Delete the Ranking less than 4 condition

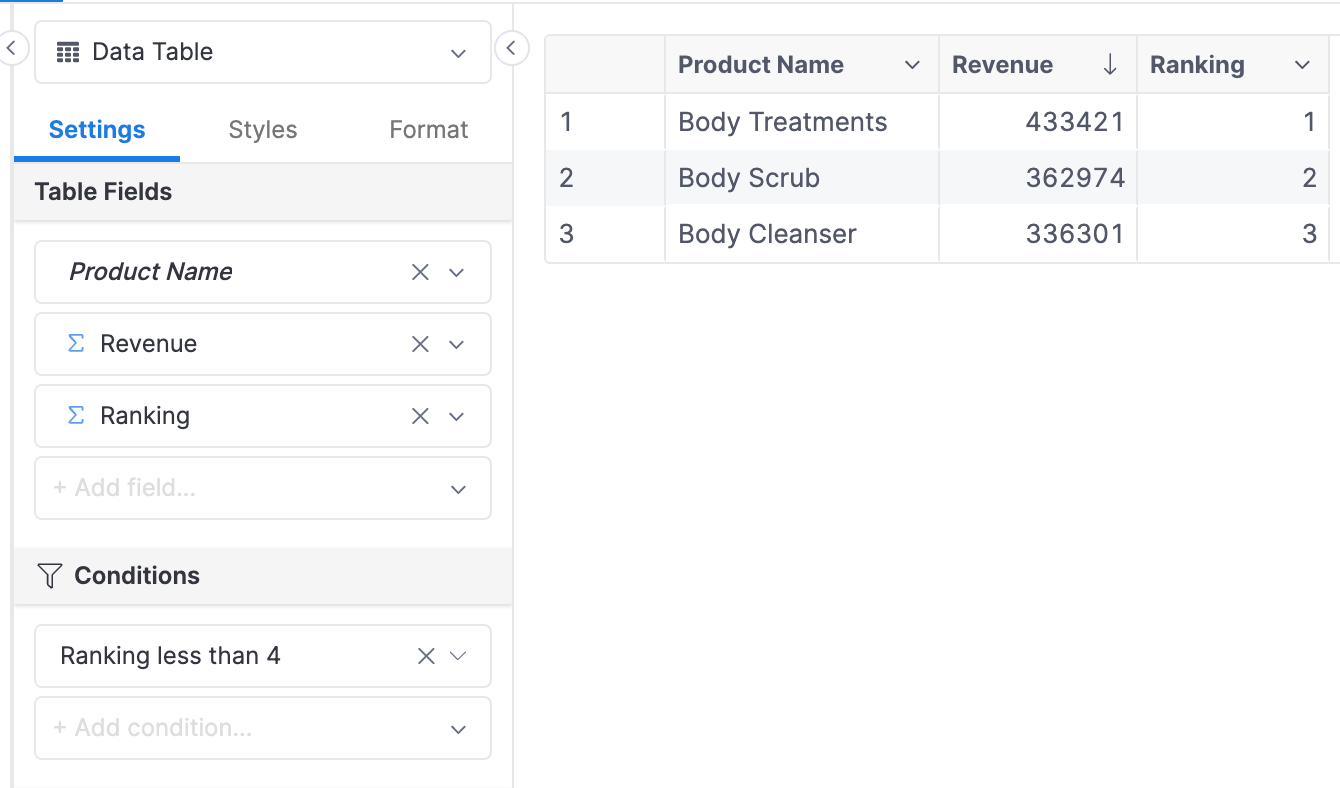(x=426, y=656)
